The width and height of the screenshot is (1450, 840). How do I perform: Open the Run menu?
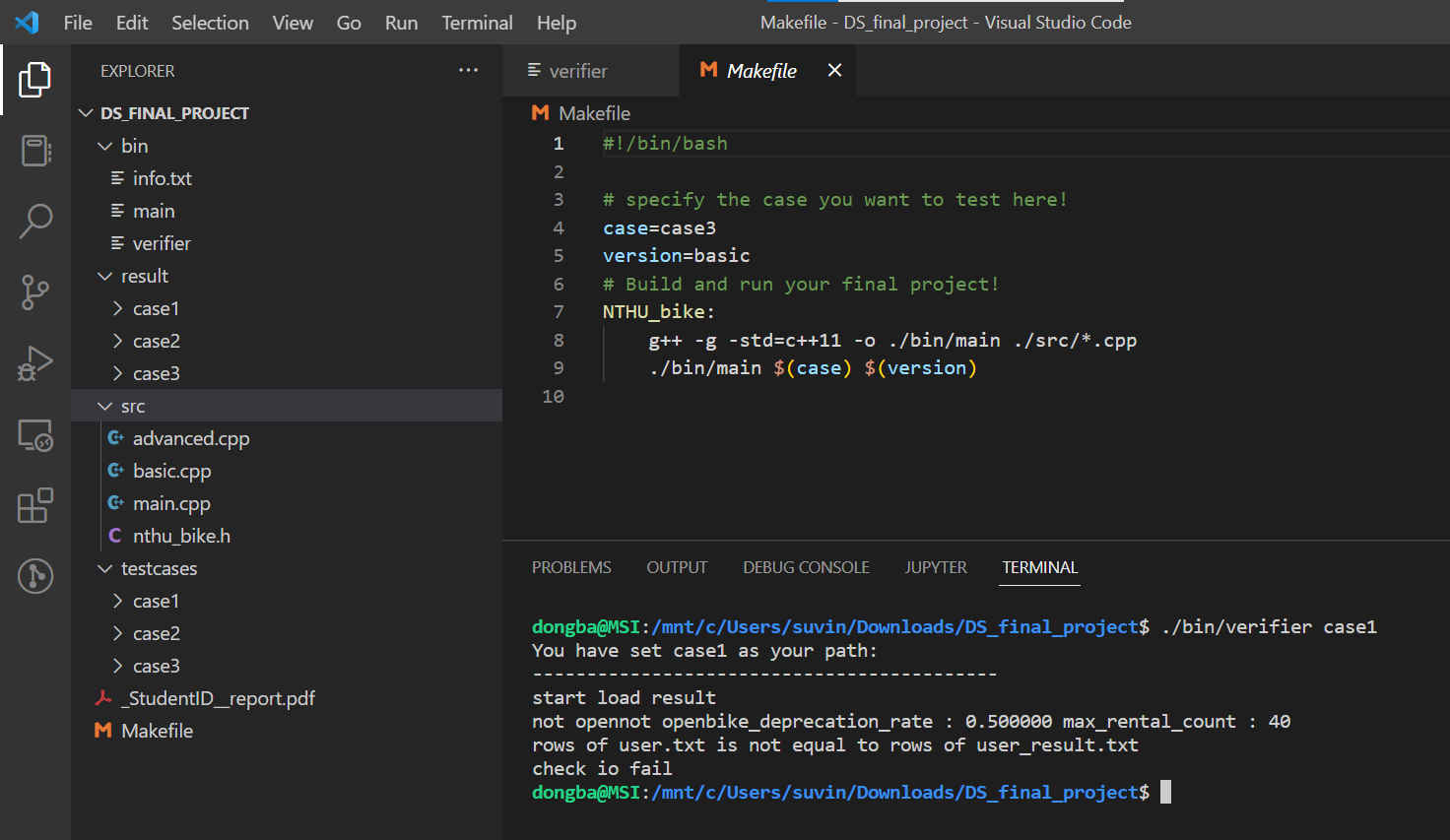point(401,22)
